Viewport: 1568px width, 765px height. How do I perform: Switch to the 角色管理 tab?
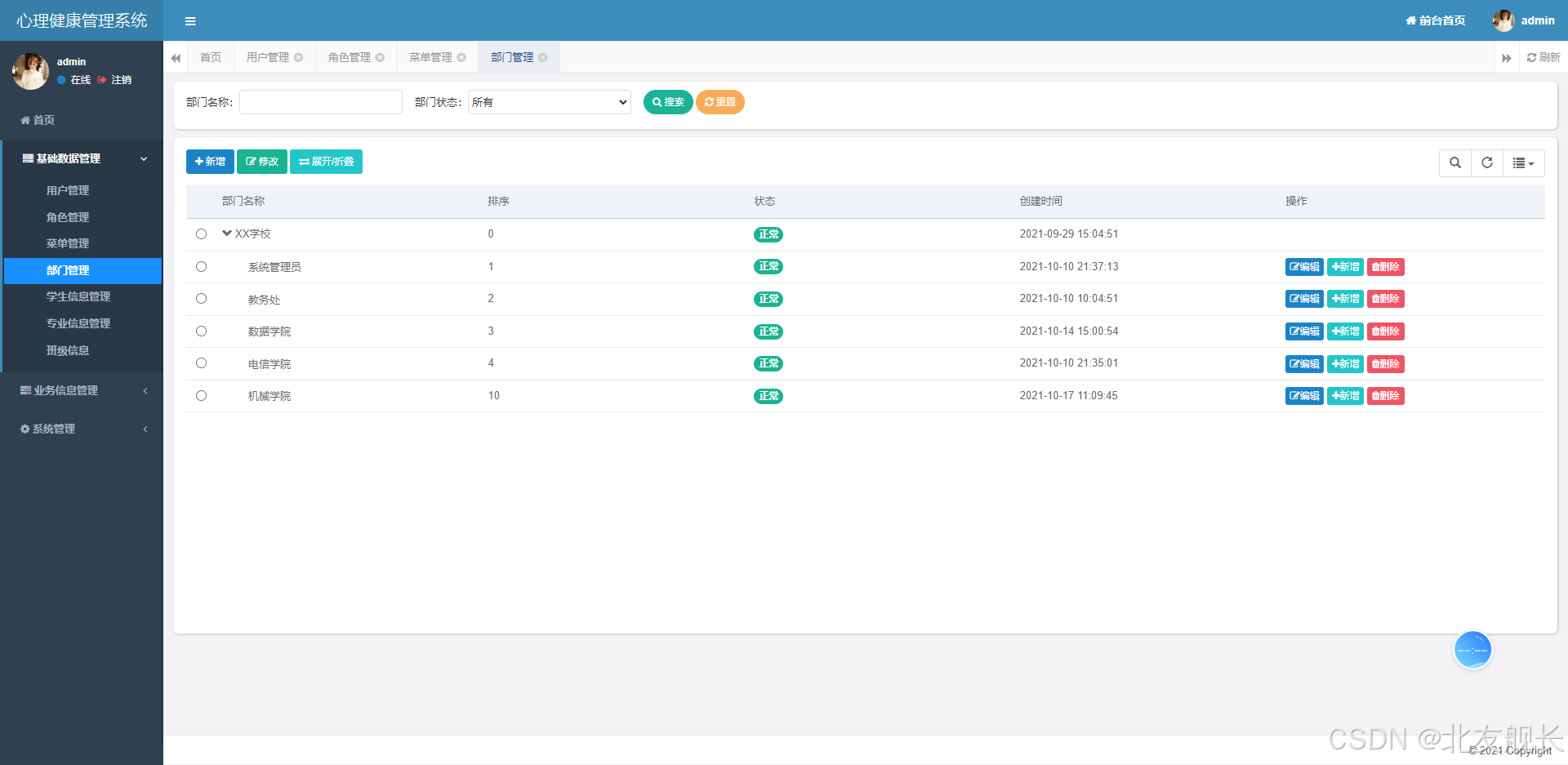point(350,57)
